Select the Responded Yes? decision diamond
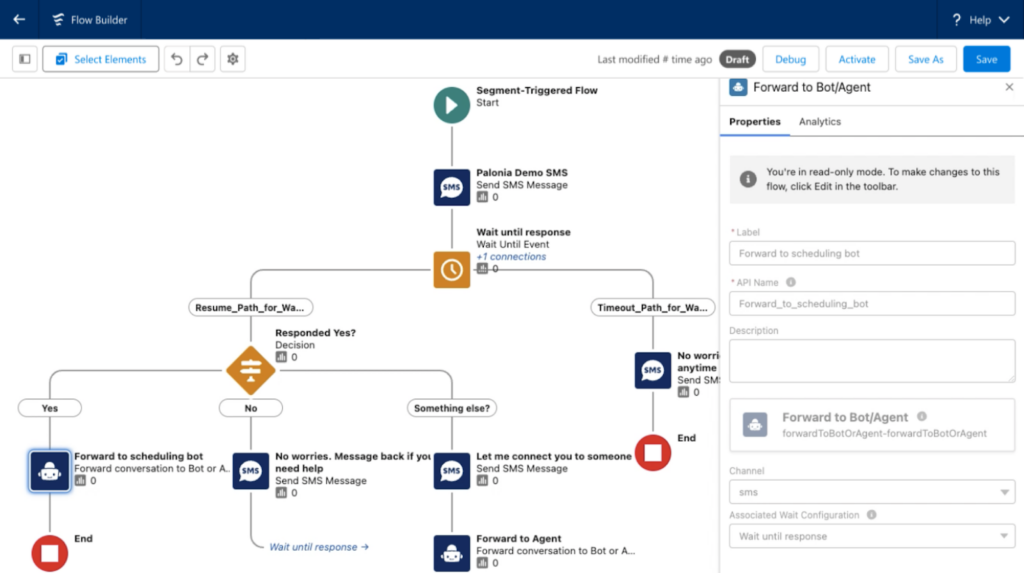The height and width of the screenshot is (573, 1024). tap(251, 370)
